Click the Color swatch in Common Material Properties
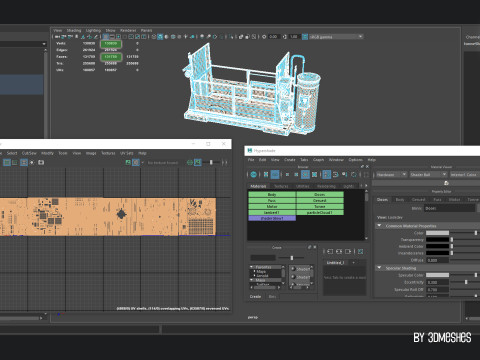The height and width of the screenshot is (360, 480). point(437,233)
